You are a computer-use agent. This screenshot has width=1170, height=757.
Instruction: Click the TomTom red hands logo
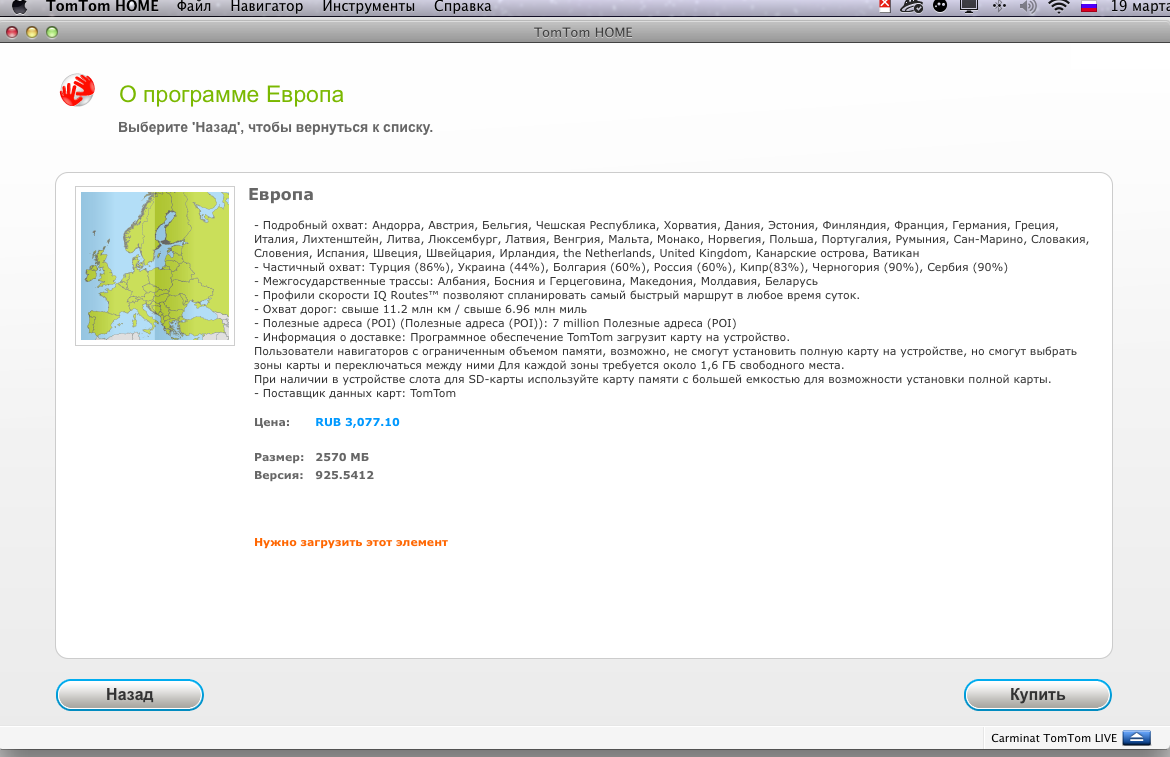tap(77, 91)
